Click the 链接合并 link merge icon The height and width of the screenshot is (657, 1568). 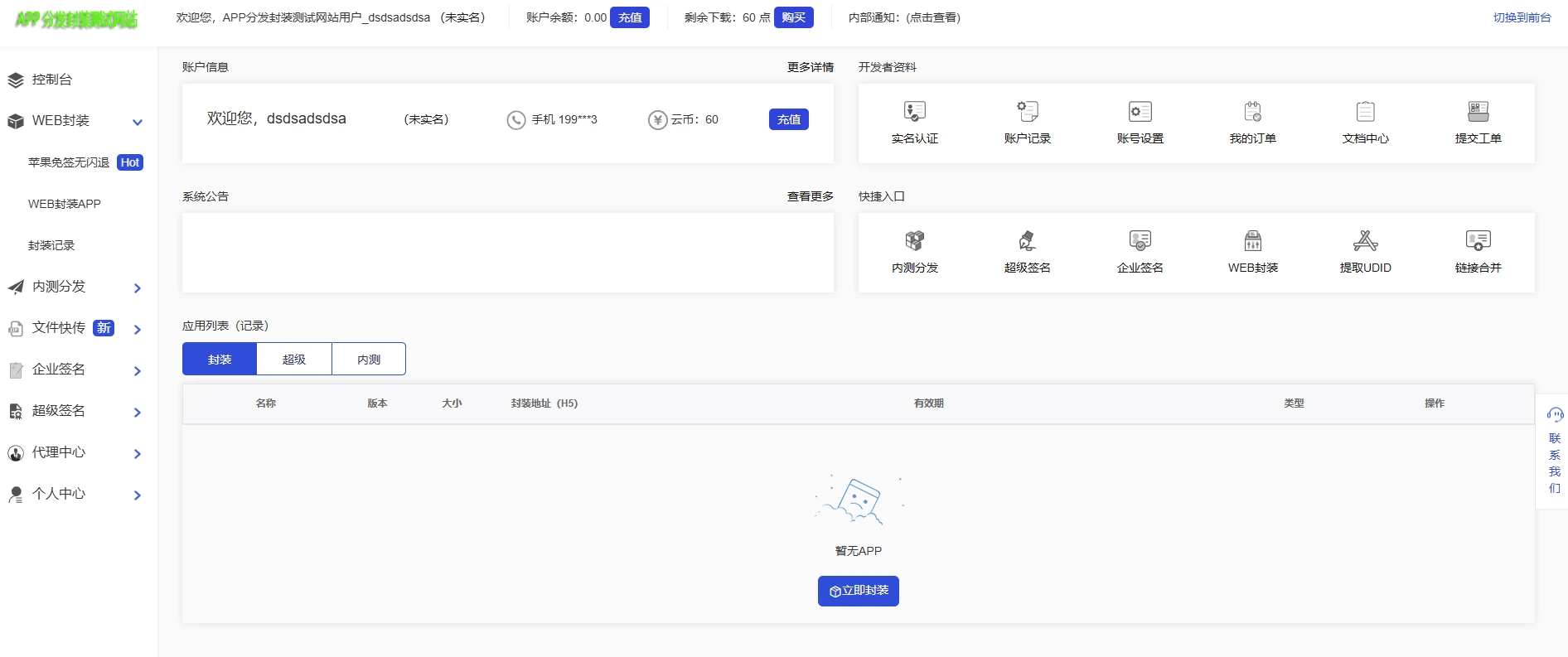coord(1478,241)
